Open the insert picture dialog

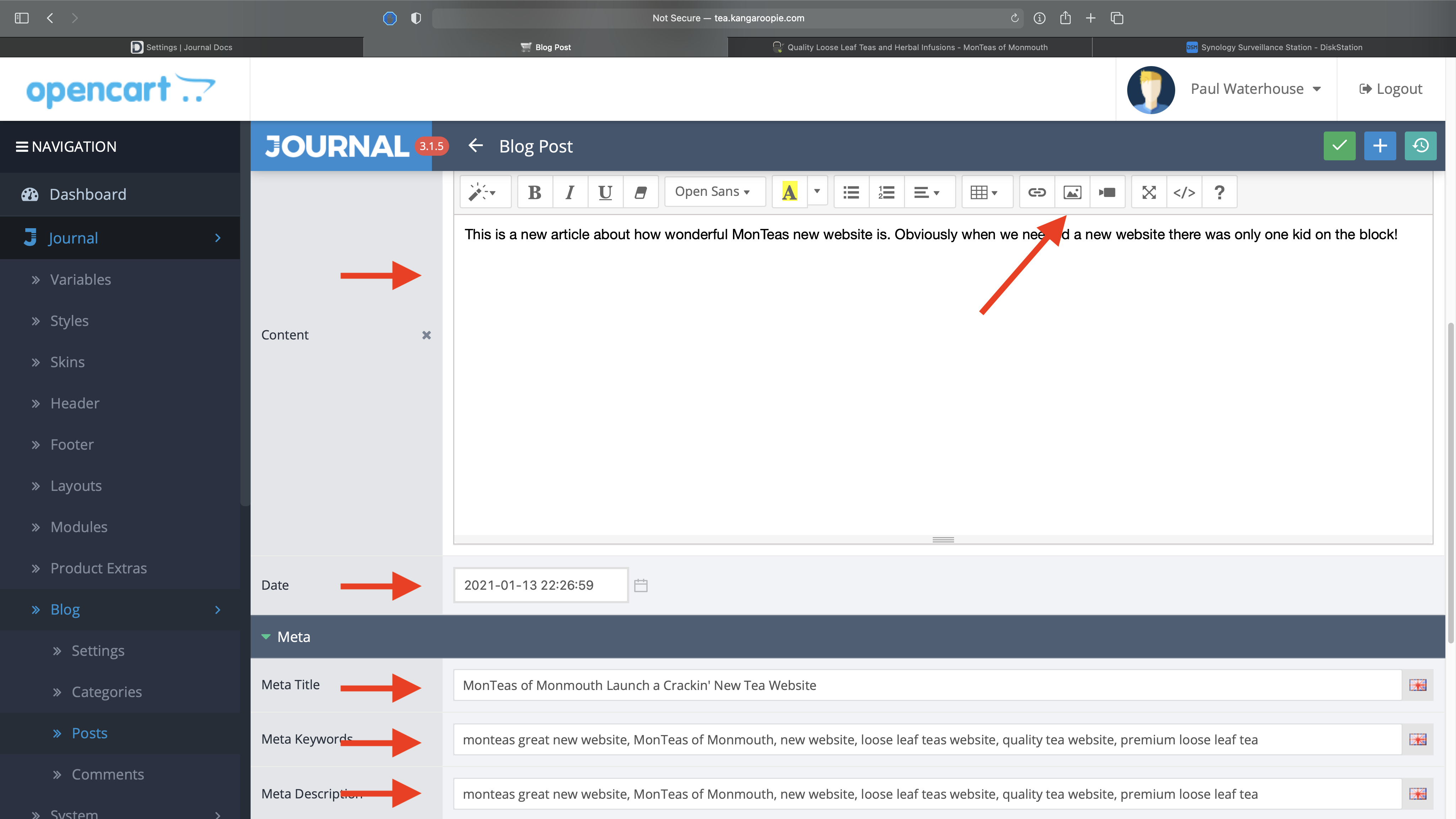tap(1072, 192)
